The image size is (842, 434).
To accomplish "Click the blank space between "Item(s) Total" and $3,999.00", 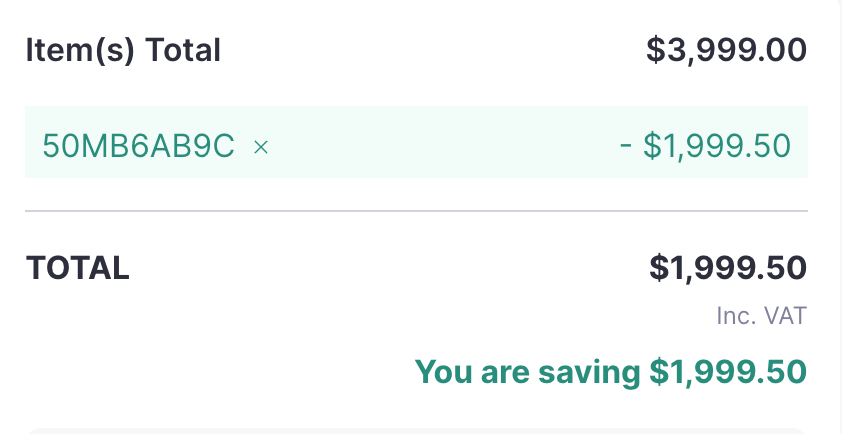I will click(430, 49).
